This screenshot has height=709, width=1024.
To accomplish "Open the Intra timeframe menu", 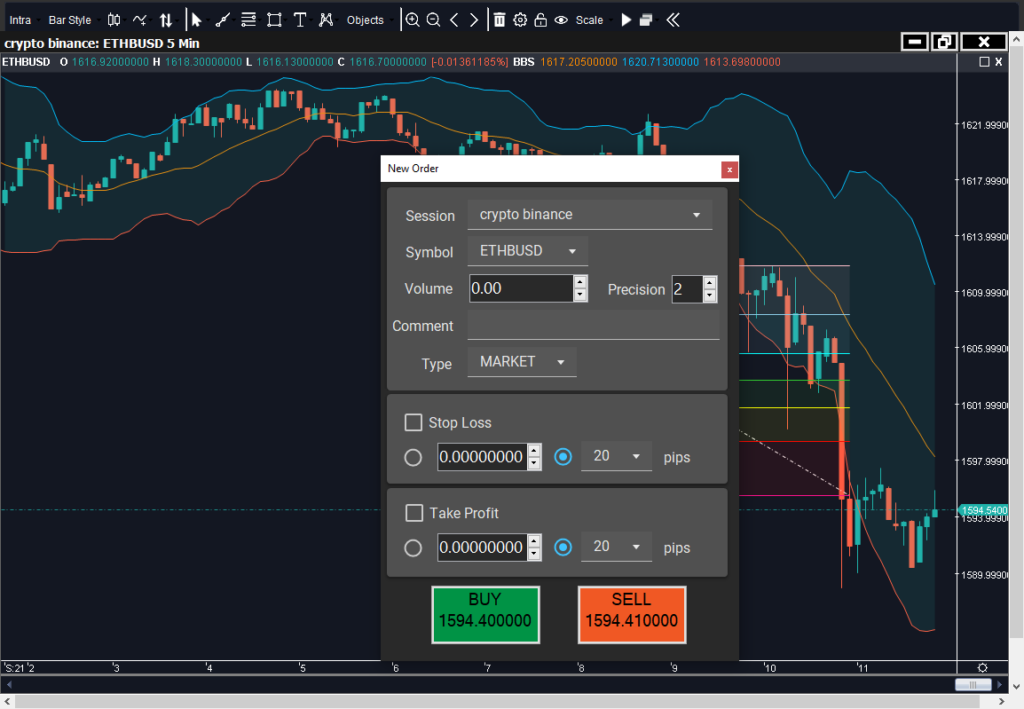I will pyautogui.click(x=20, y=20).
